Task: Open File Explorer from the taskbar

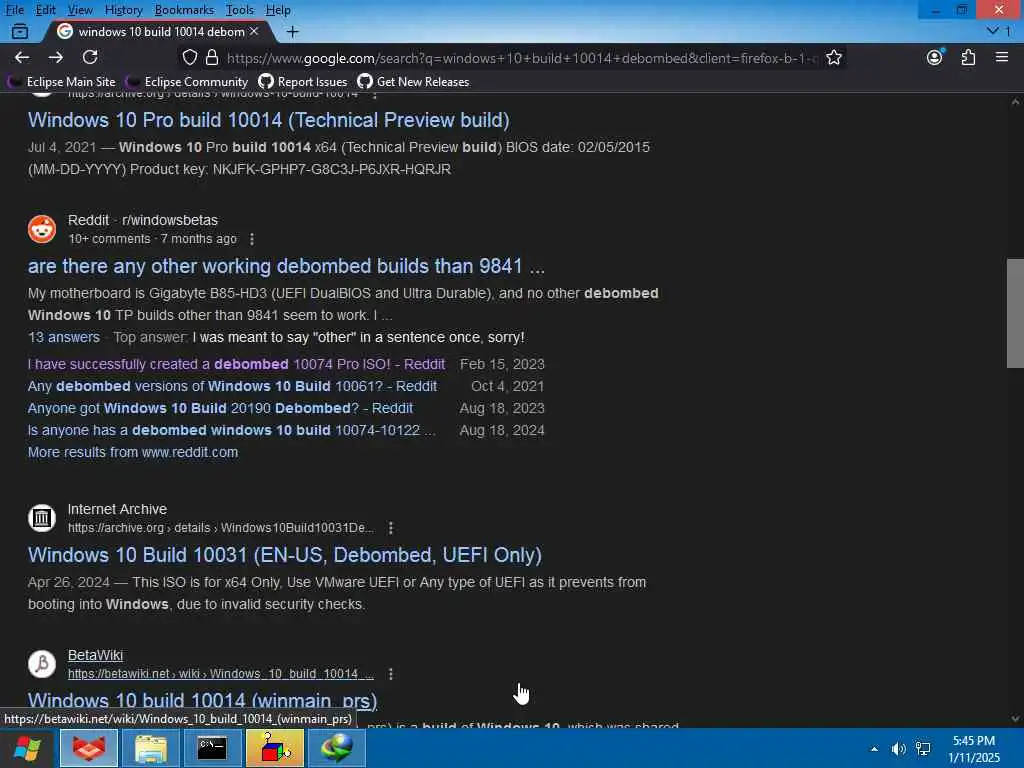Action: 151,748
